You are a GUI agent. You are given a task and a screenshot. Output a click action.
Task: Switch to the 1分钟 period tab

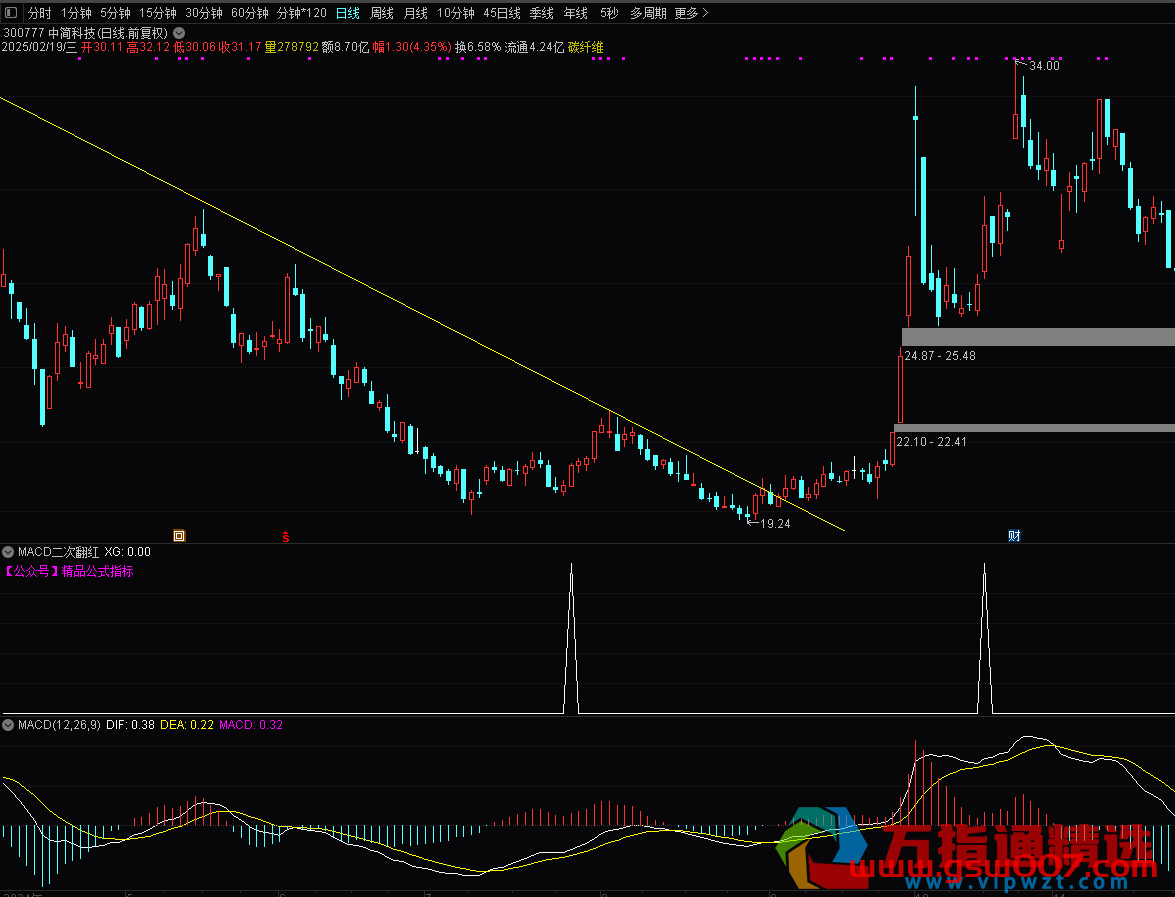click(x=76, y=13)
